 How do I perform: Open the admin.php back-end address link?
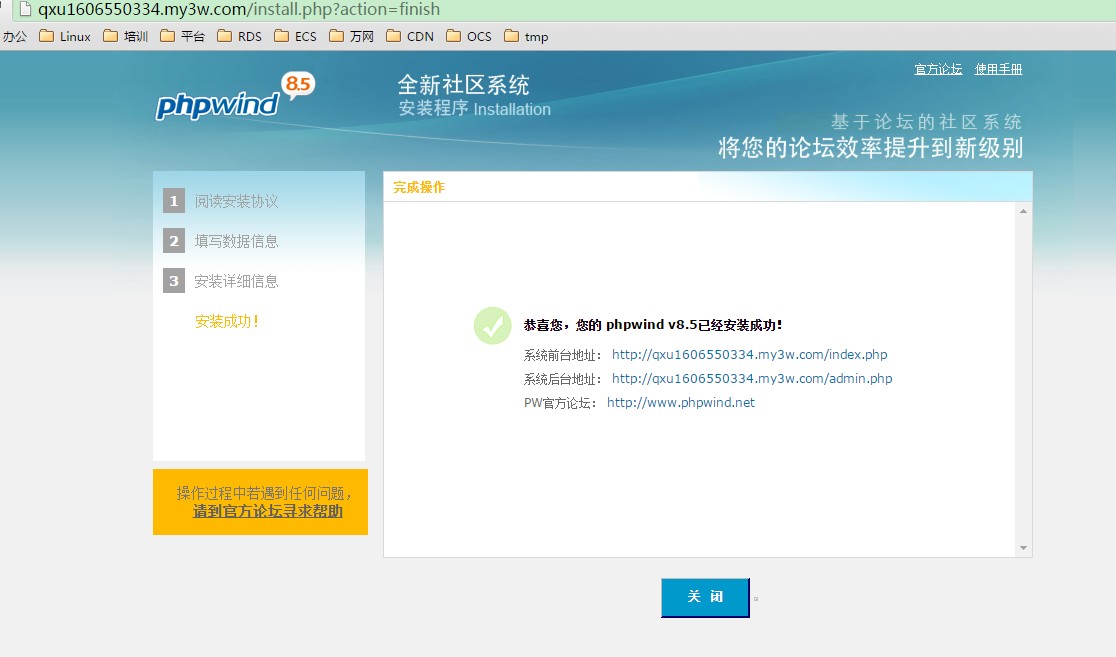point(752,379)
